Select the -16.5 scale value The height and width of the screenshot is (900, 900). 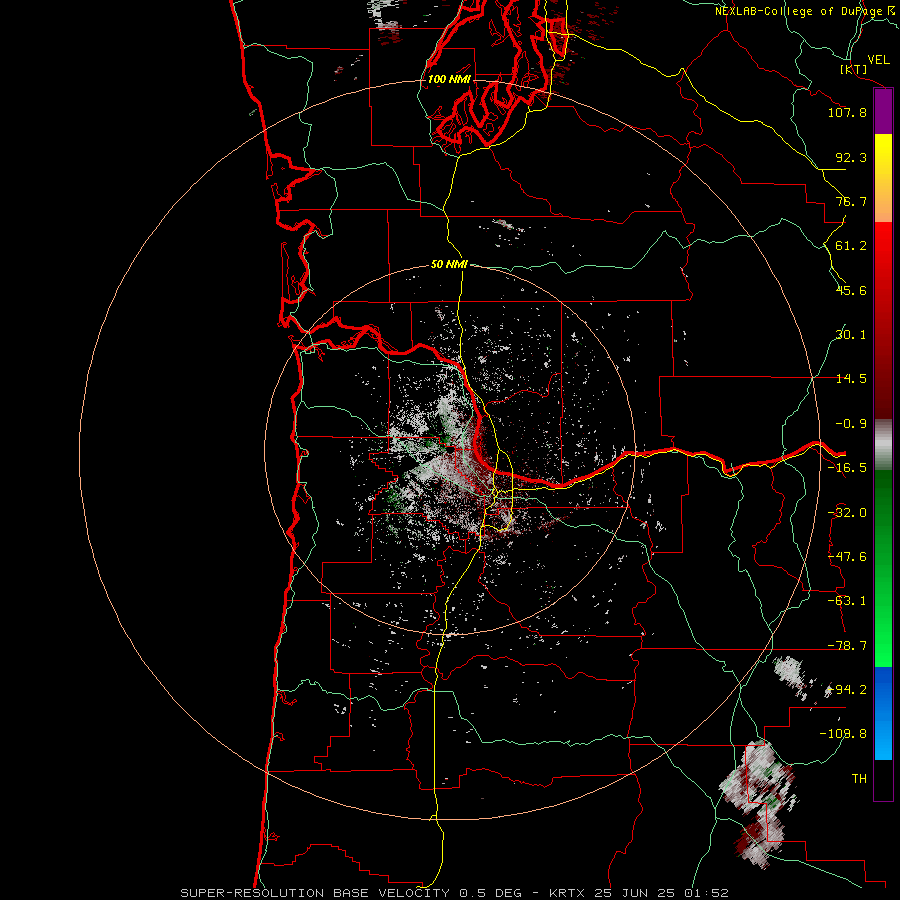pos(847,468)
